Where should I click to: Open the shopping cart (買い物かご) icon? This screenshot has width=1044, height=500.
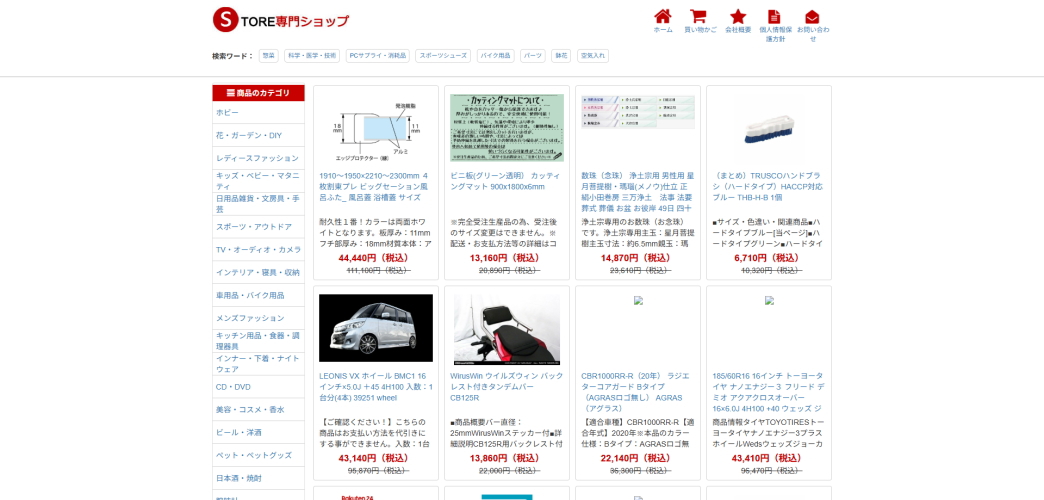698,17
